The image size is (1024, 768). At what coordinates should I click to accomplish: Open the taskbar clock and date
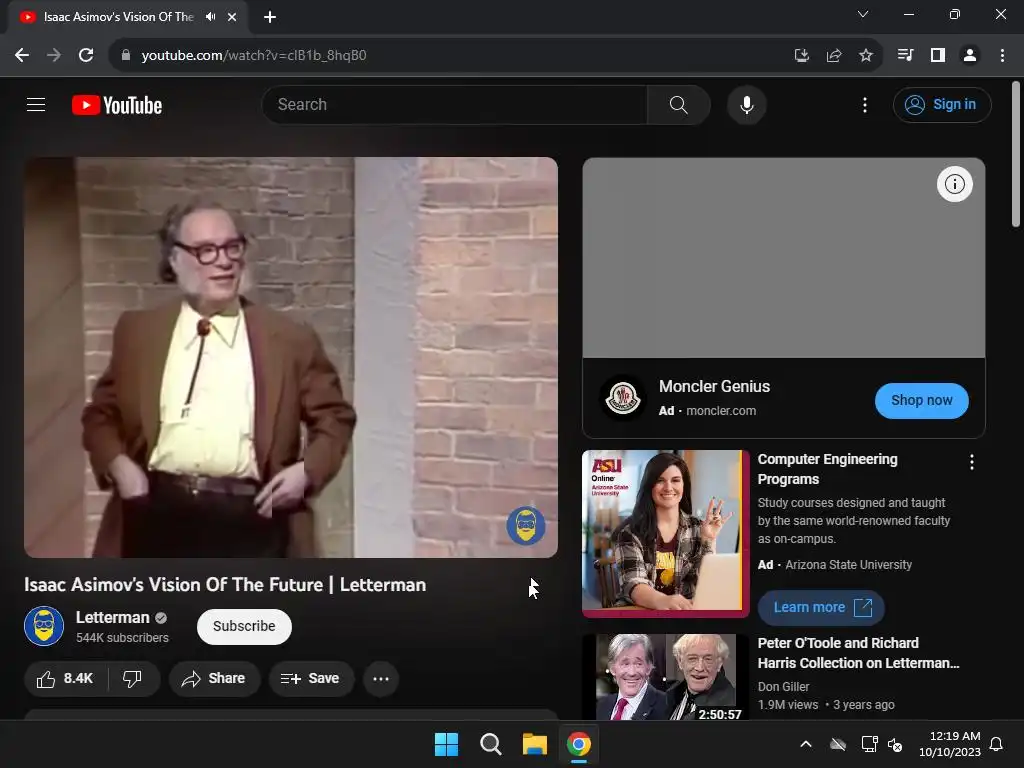coord(950,744)
